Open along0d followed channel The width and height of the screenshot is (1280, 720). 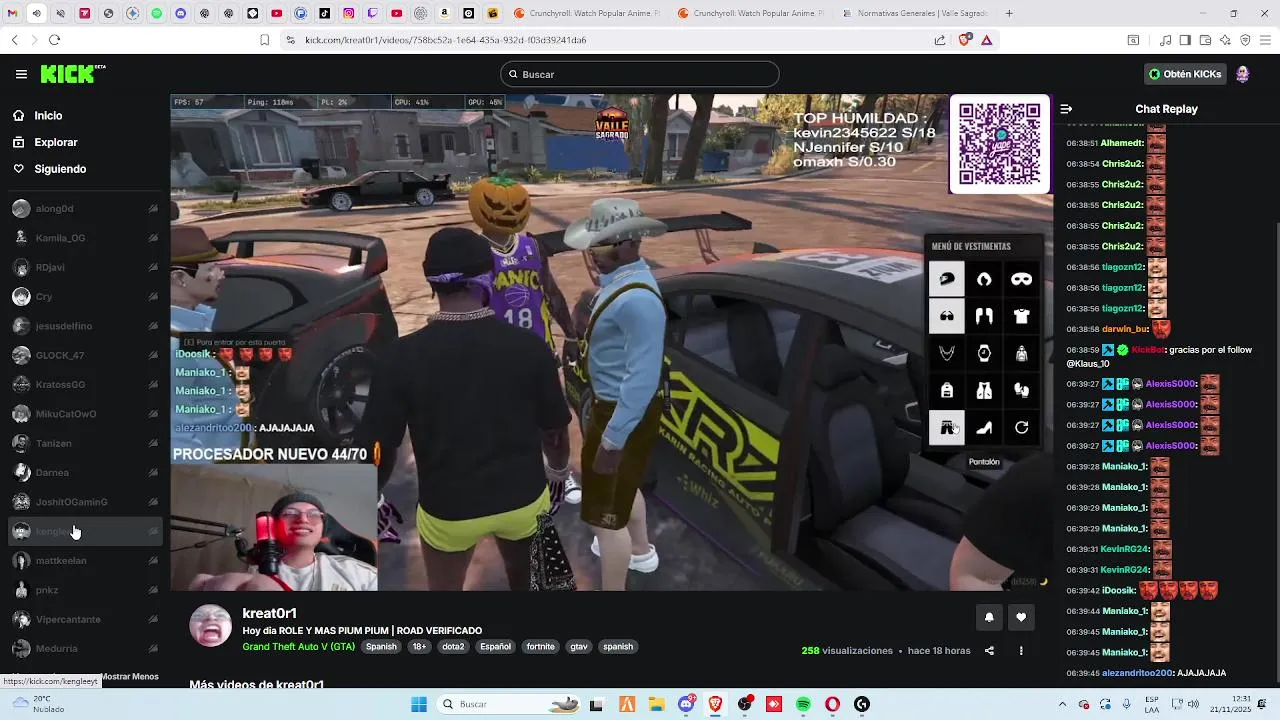tap(84, 209)
